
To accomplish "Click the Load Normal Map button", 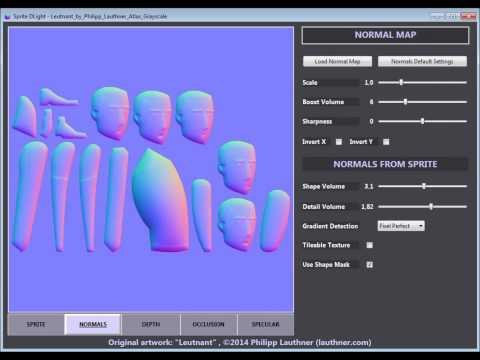I will pos(337,61).
